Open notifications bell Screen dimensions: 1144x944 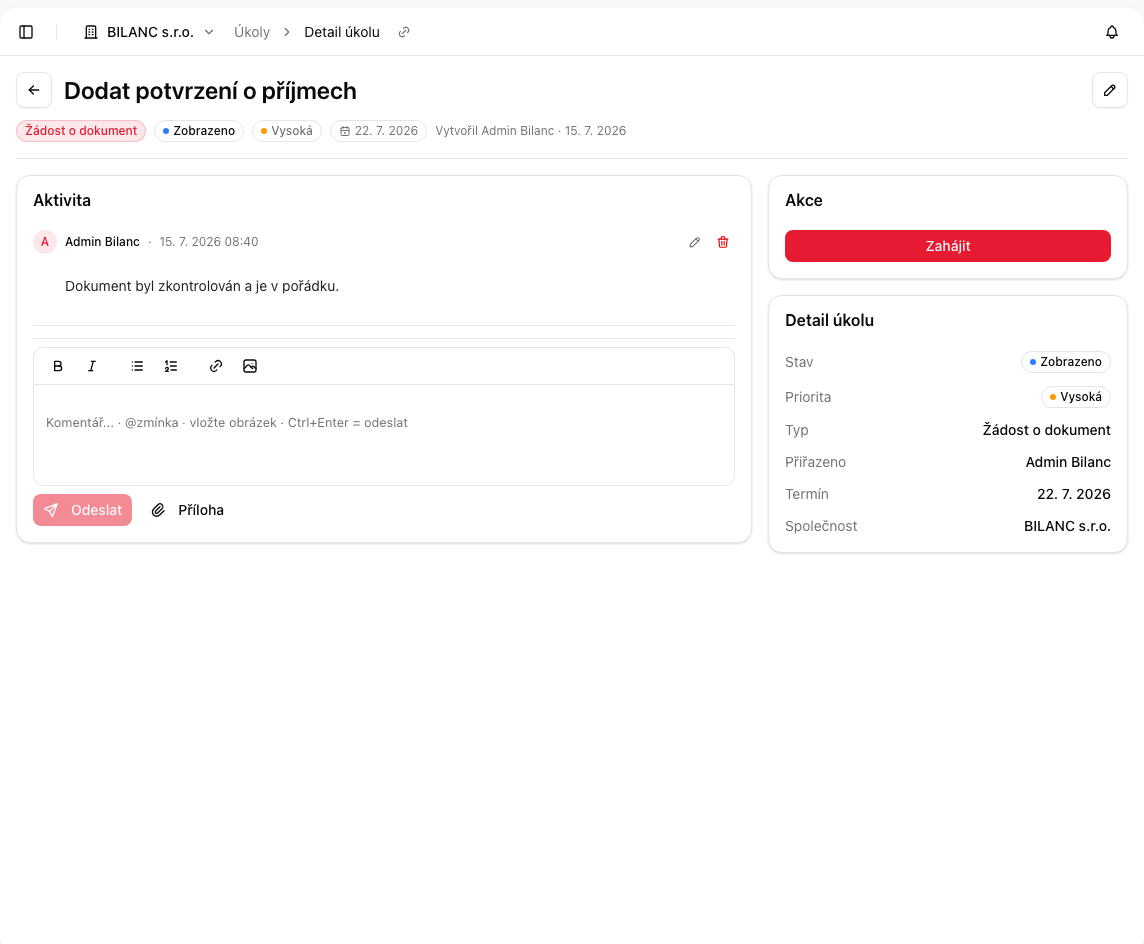[x=1111, y=32]
